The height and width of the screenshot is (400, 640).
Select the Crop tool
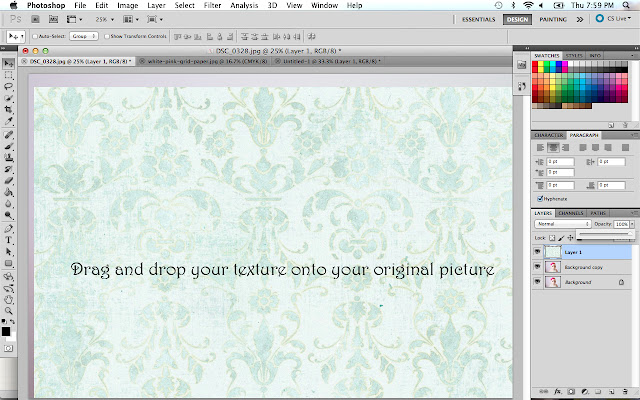[x=8, y=109]
